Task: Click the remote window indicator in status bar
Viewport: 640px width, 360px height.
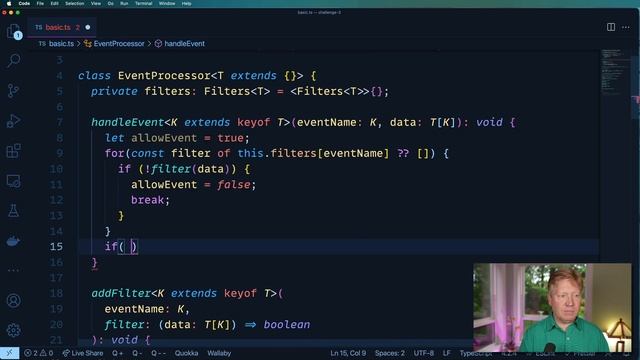Action: click(9, 353)
